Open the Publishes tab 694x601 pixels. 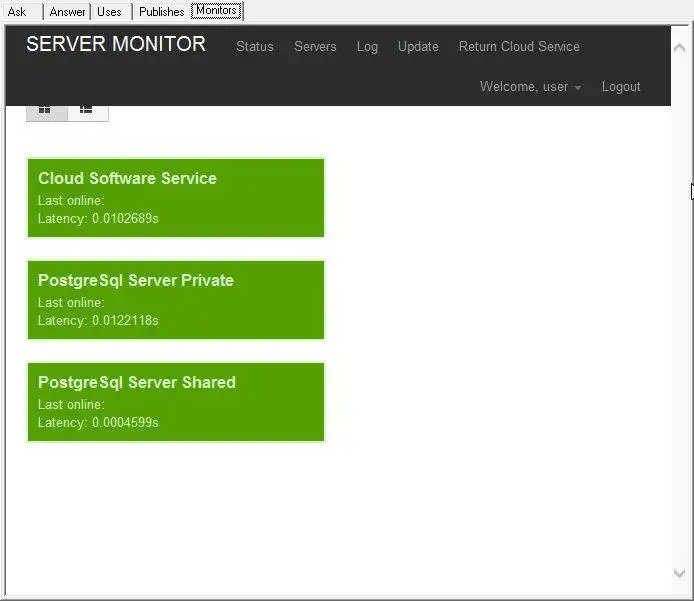coord(162,12)
